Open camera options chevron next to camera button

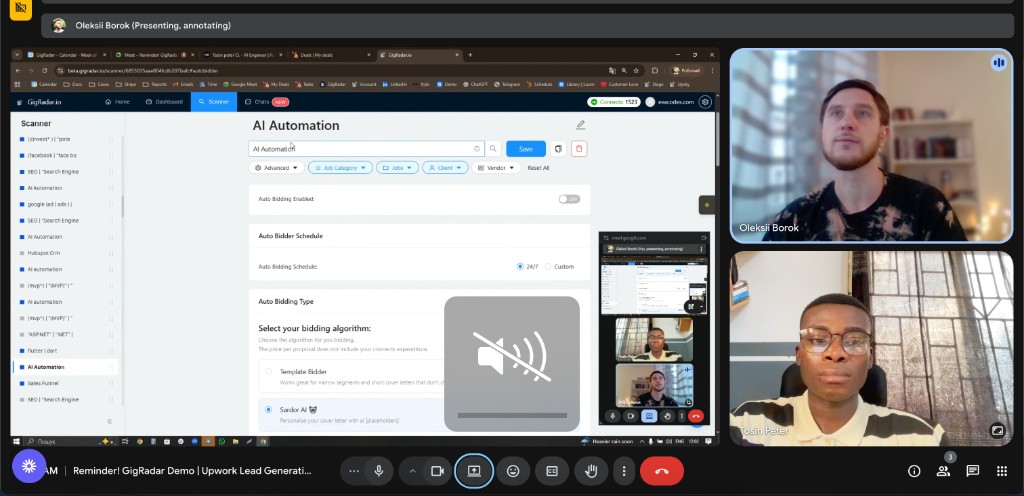click(x=412, y=471)
